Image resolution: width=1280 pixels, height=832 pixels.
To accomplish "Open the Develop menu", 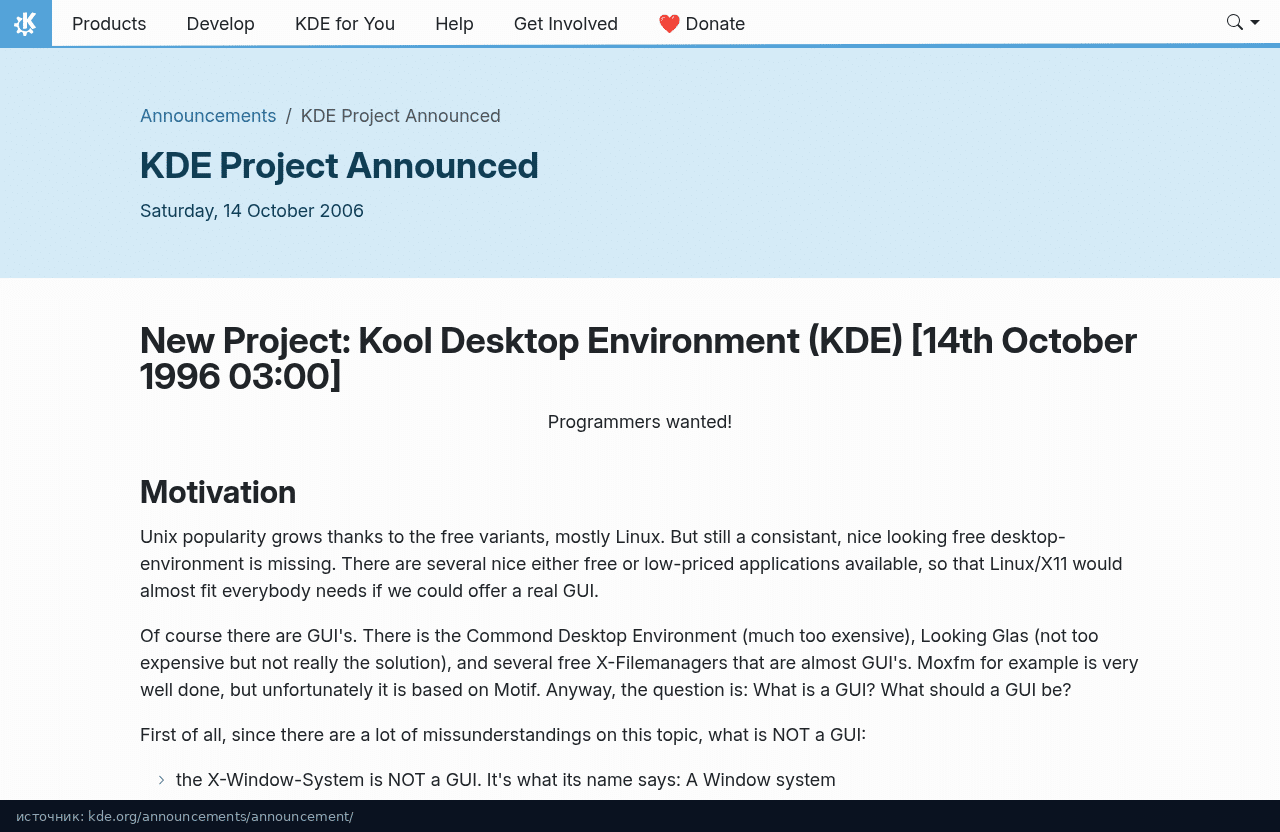I will 221,23.
